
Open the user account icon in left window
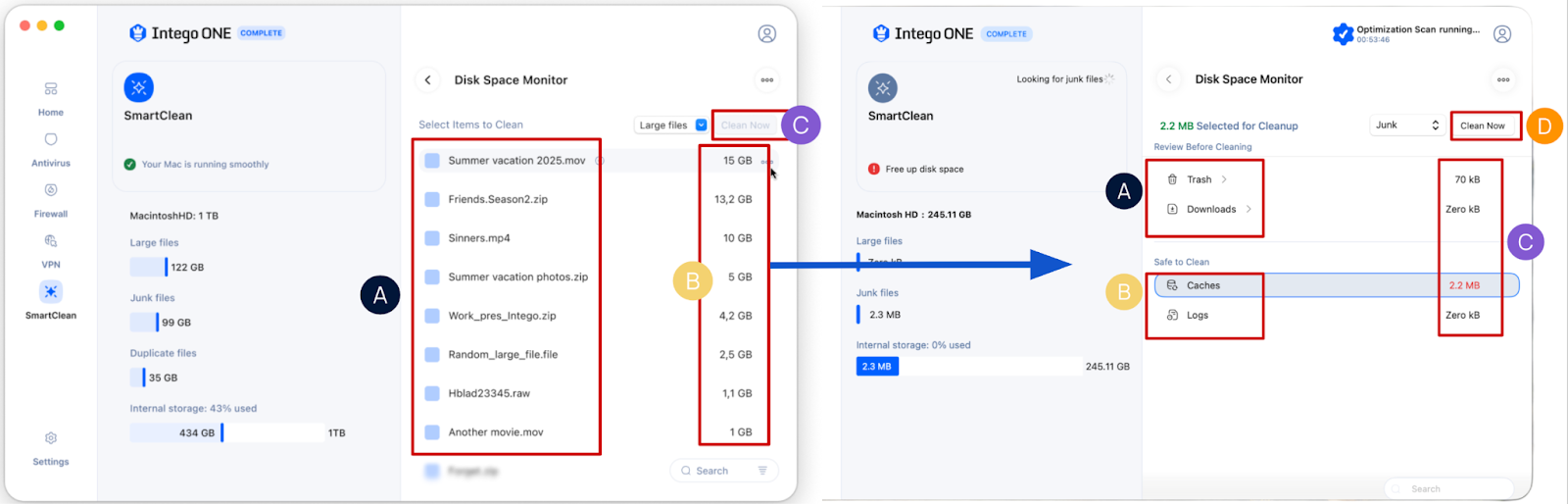pyautogui.click(x=767, y=33)
